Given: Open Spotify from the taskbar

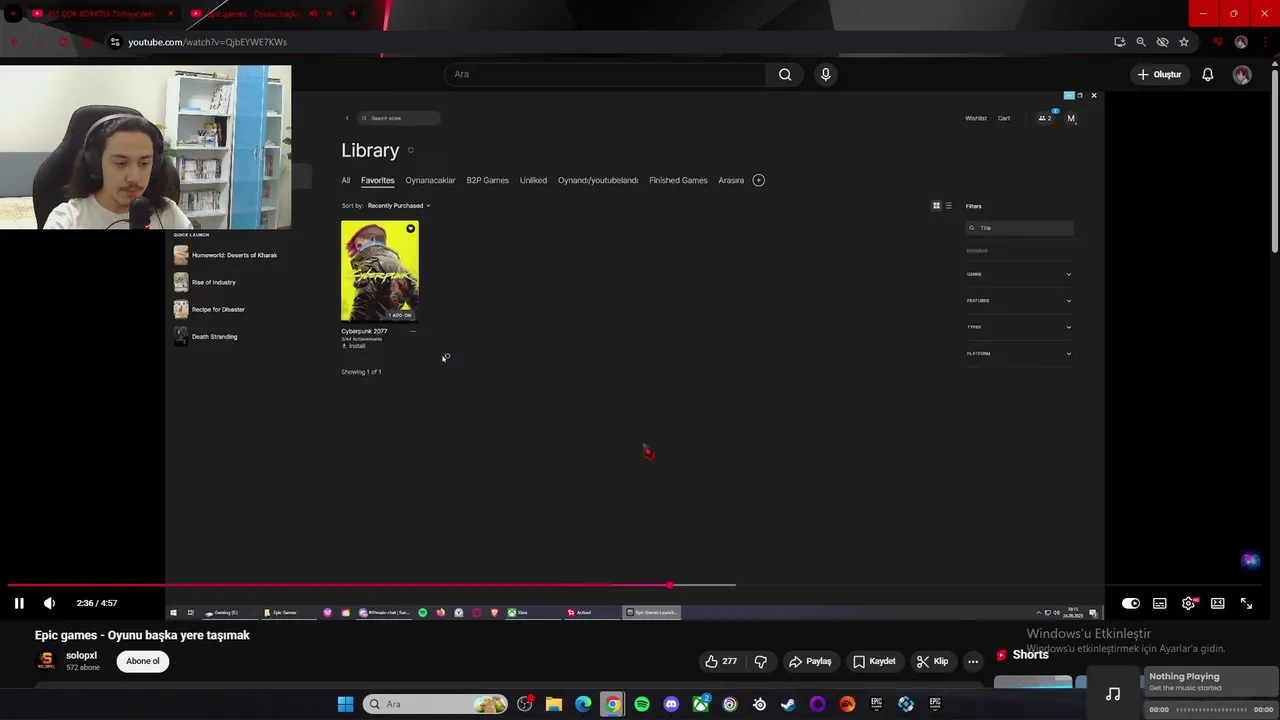Looking at the screenshot, I should [x=642, y=704].
